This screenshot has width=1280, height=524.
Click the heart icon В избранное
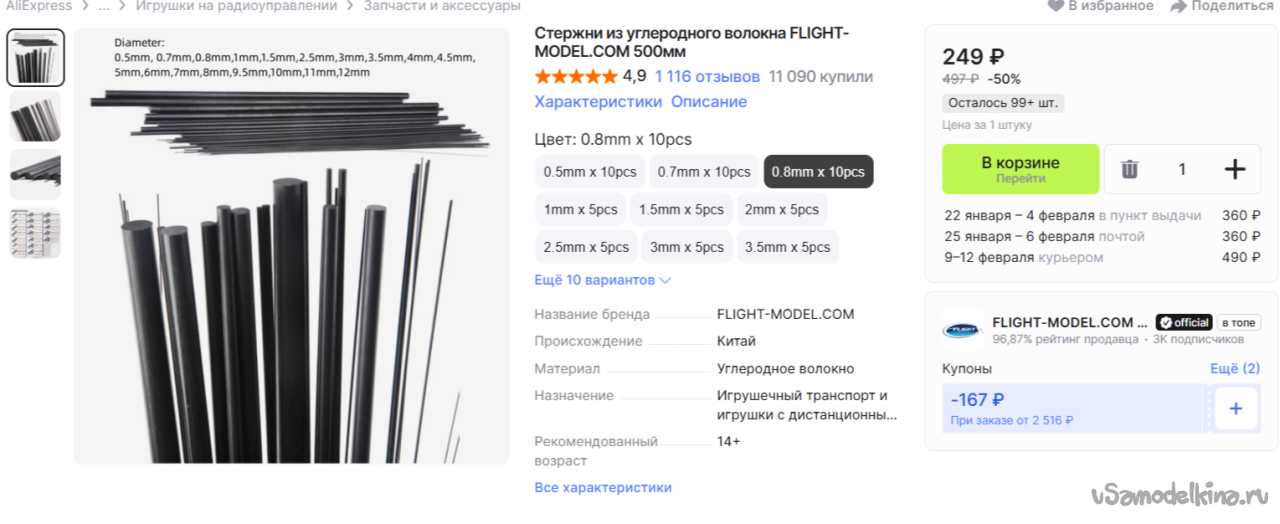[1055, 6]
